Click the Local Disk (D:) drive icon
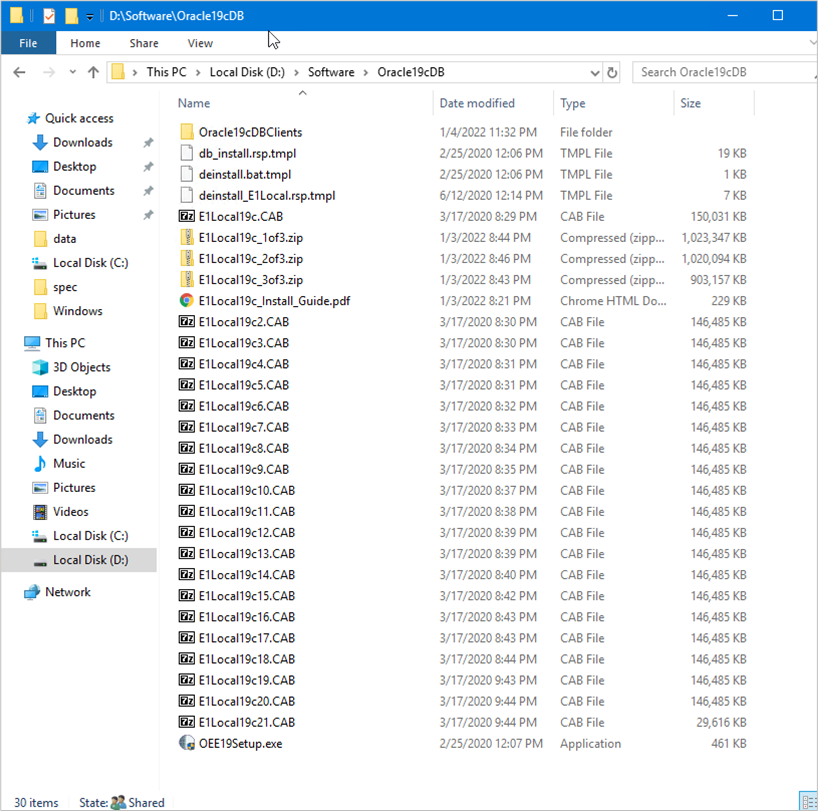The height and width of the screenshot is (811, 818). 40,561
